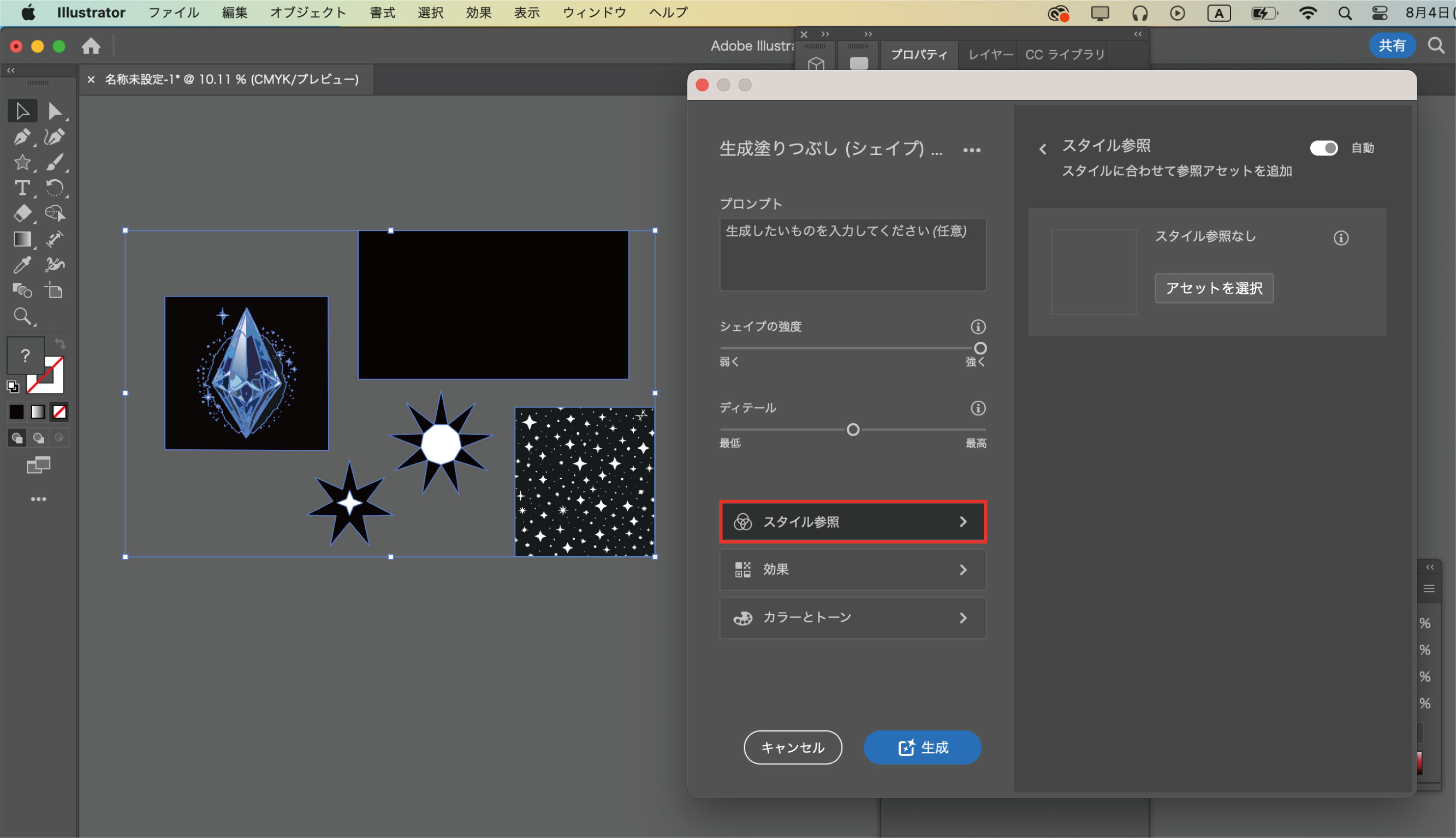Screen dimensions: 1456x838
Task: Switch to the レイヤー tab
Action: point(989,55)
